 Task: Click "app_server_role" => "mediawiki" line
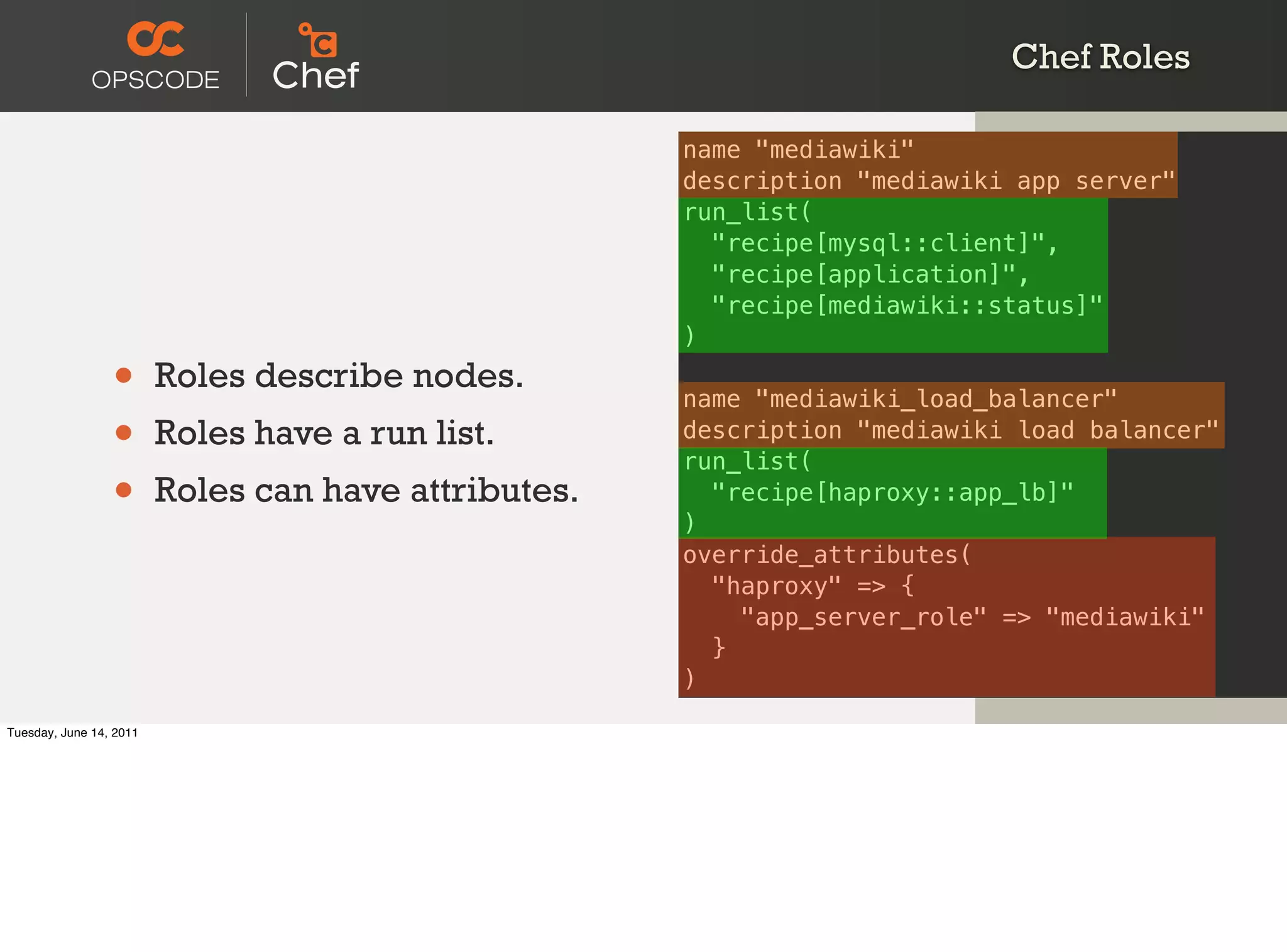972,617
